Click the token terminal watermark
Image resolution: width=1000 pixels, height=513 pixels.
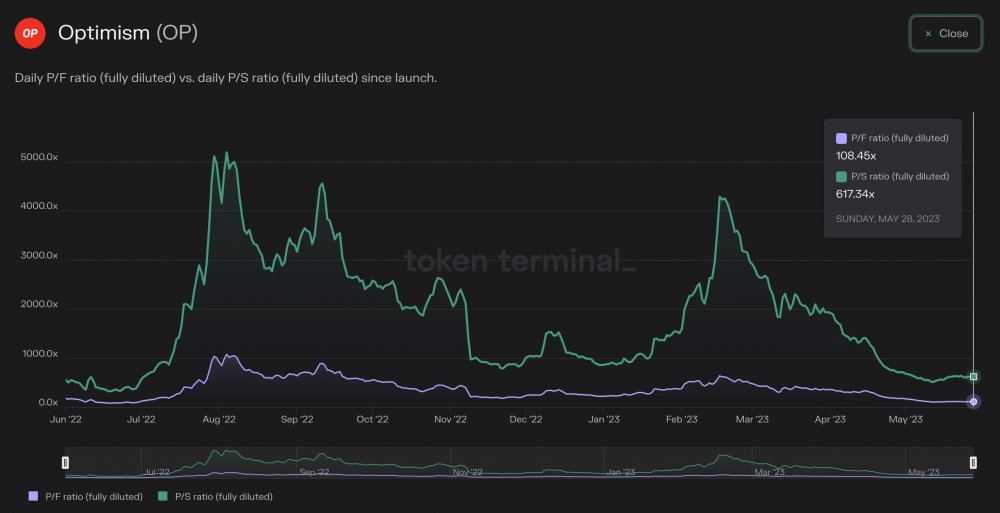520,260
